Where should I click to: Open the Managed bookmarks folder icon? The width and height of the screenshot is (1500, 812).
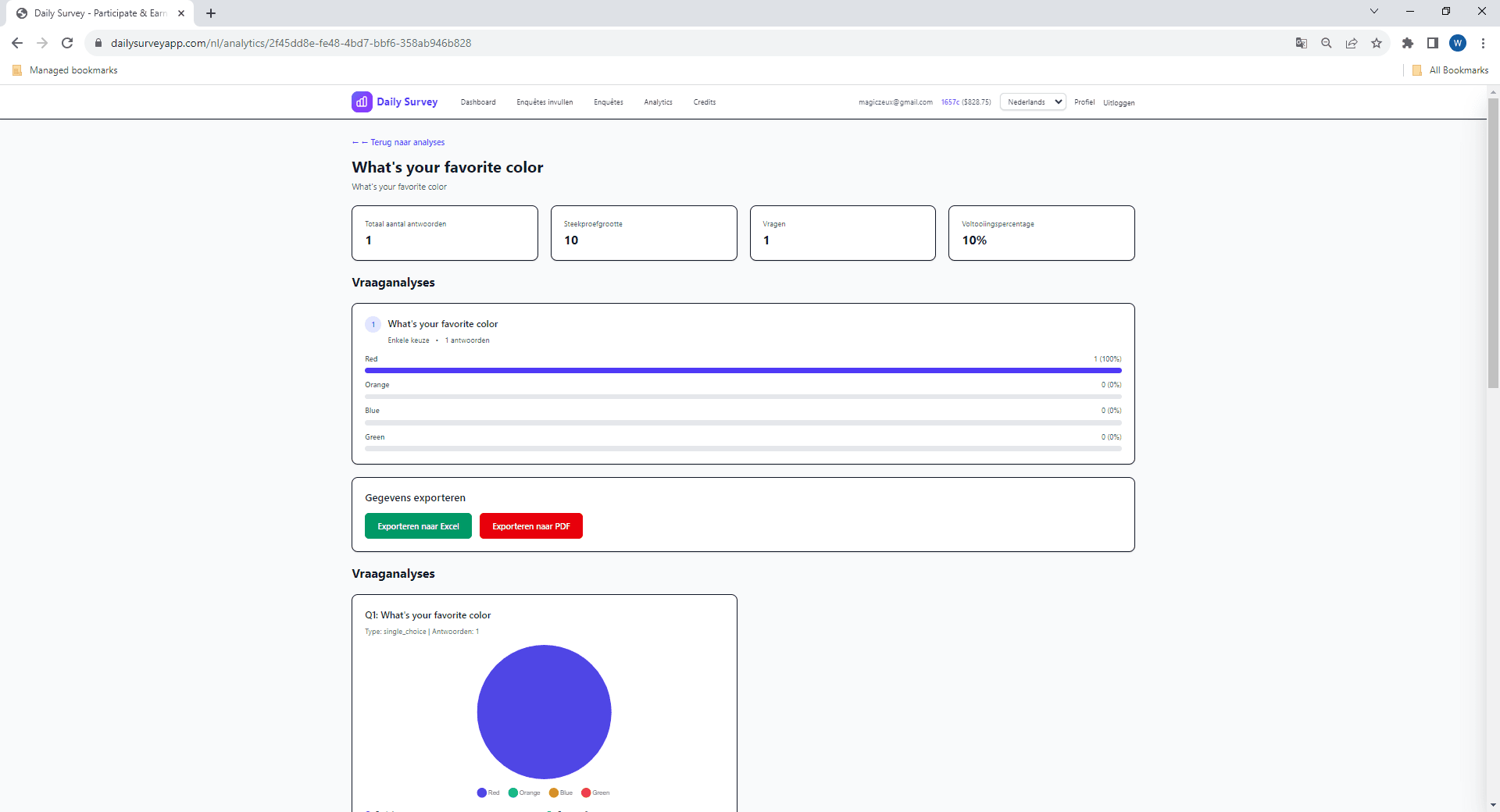coord(16,69)
